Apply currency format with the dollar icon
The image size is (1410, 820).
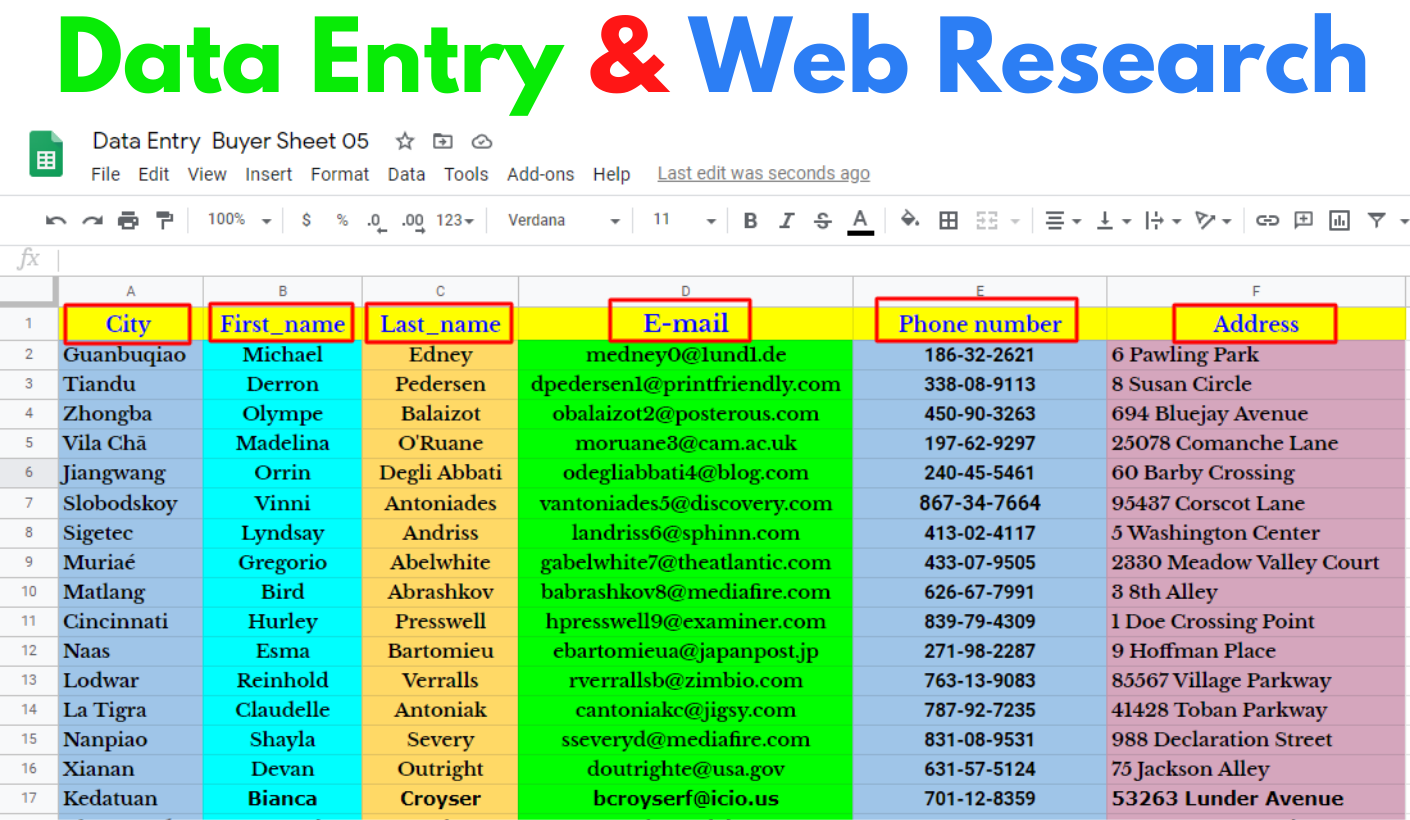[x=306, y=220]
